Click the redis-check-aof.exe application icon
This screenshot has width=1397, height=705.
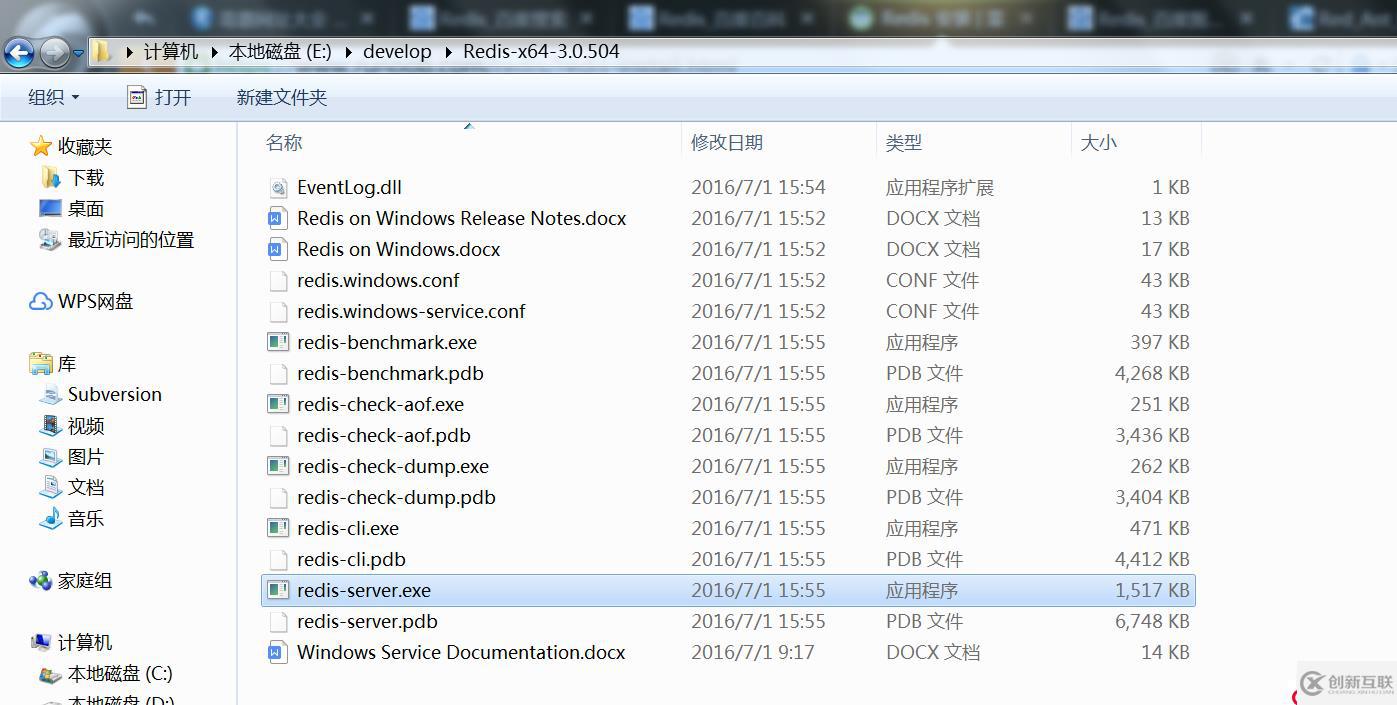278,404
